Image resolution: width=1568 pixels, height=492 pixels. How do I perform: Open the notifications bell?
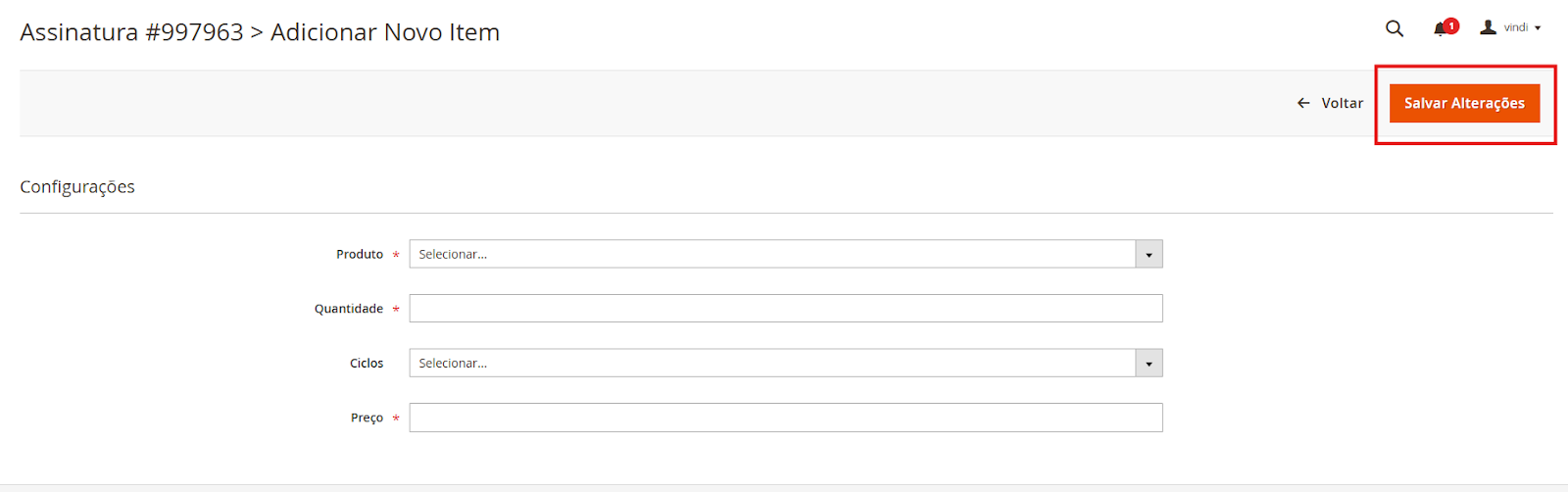tap(1439, 29)
